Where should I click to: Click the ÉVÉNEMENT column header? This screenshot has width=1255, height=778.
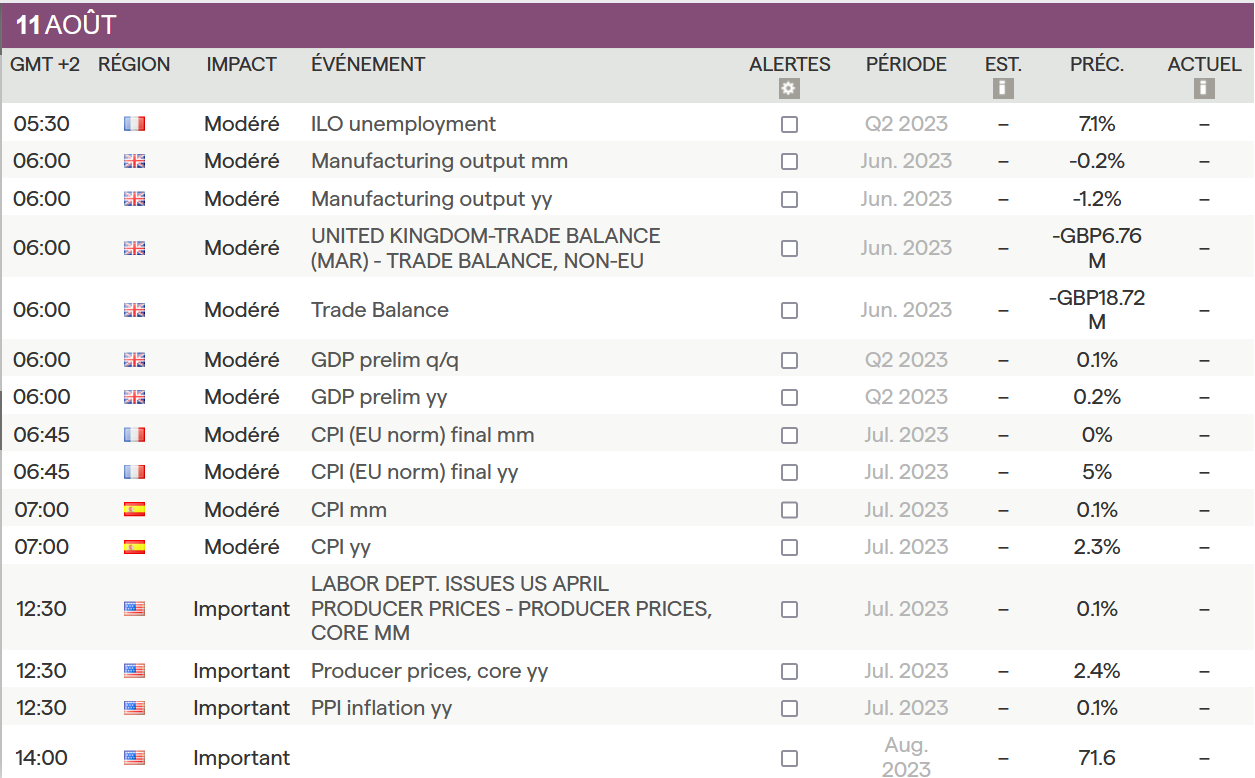pyautogui.click(x=368, y=64)
